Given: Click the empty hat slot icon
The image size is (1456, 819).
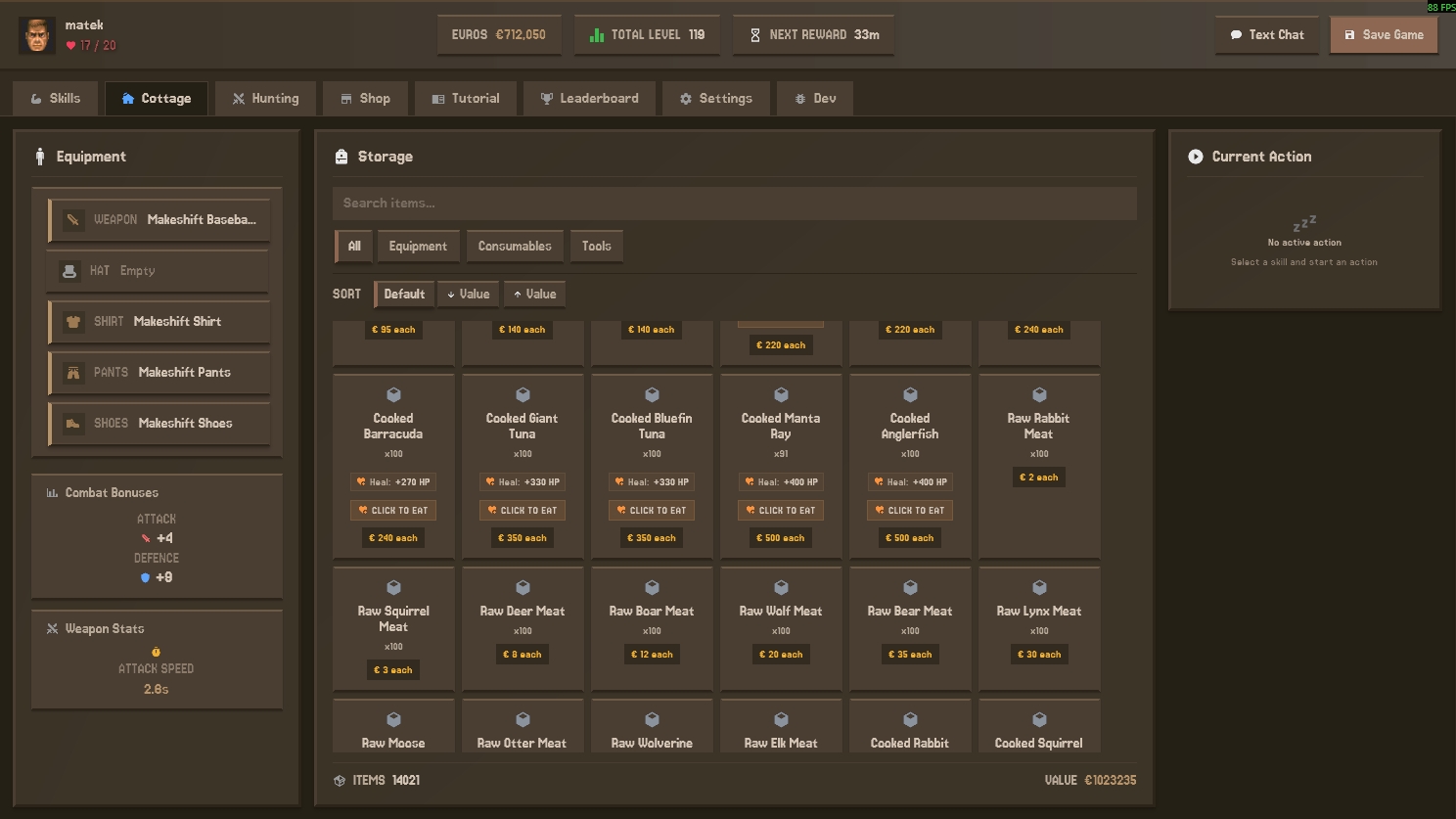Looking at the screenshot, I should coord(69,271).
